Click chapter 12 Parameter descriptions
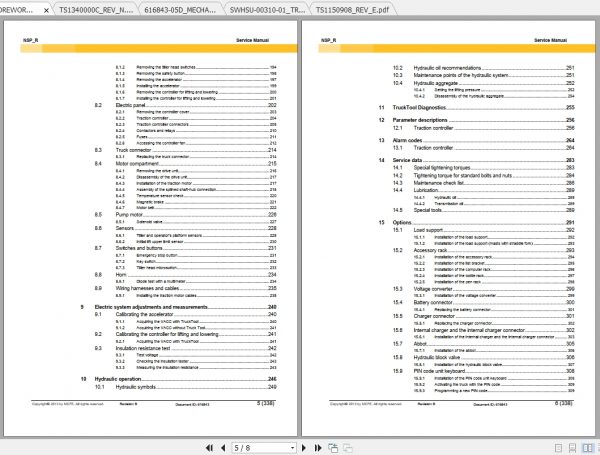 point(477,120)
